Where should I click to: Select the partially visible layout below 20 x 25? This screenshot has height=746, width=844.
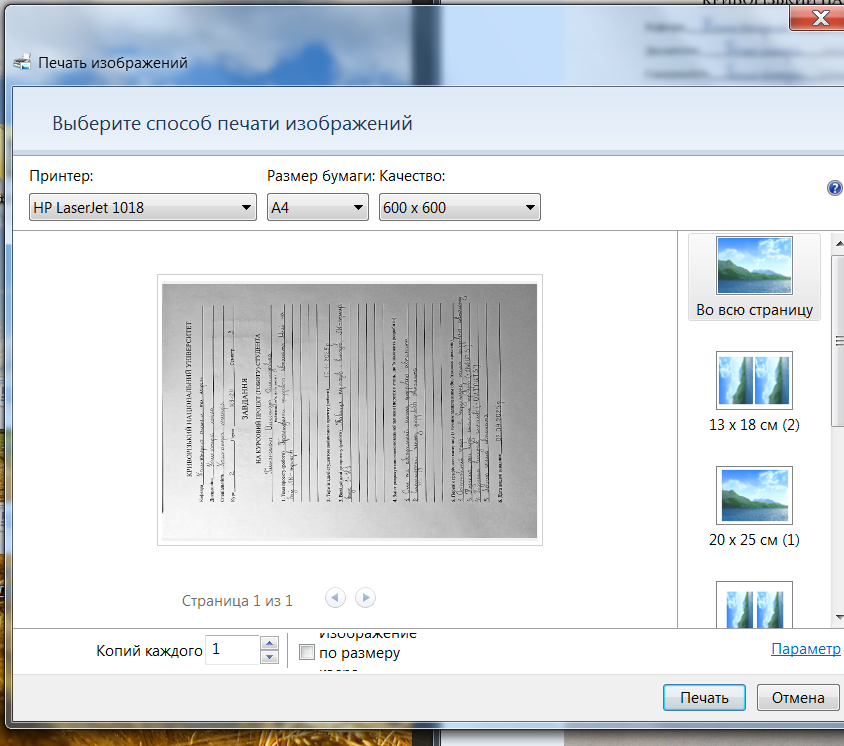coord(754,604)
